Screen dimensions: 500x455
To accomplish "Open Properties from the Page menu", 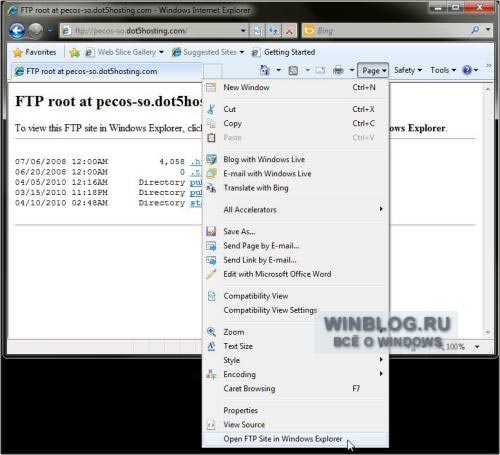I will click(x=295, y=411).
